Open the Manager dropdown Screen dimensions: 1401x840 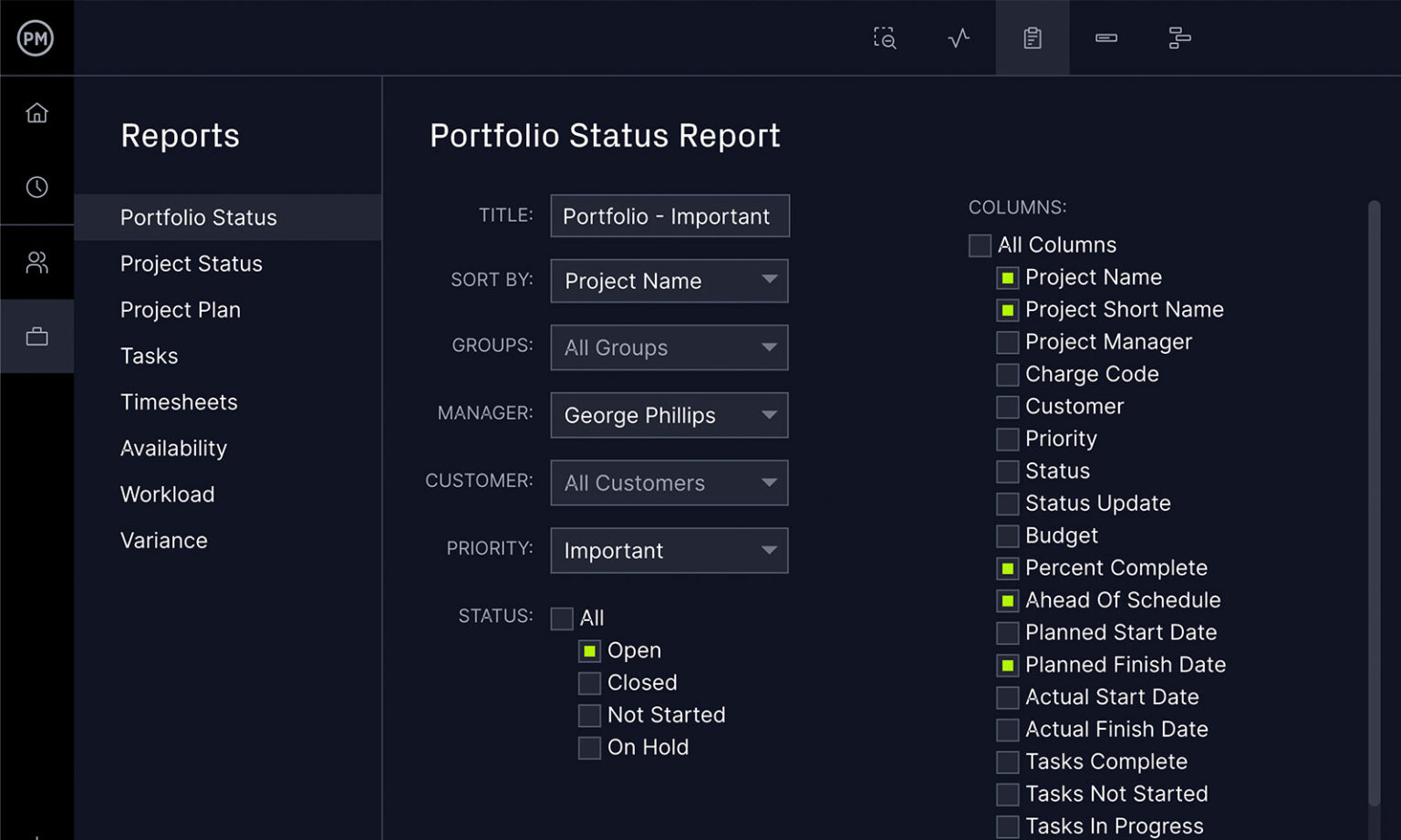click(669, 415)
